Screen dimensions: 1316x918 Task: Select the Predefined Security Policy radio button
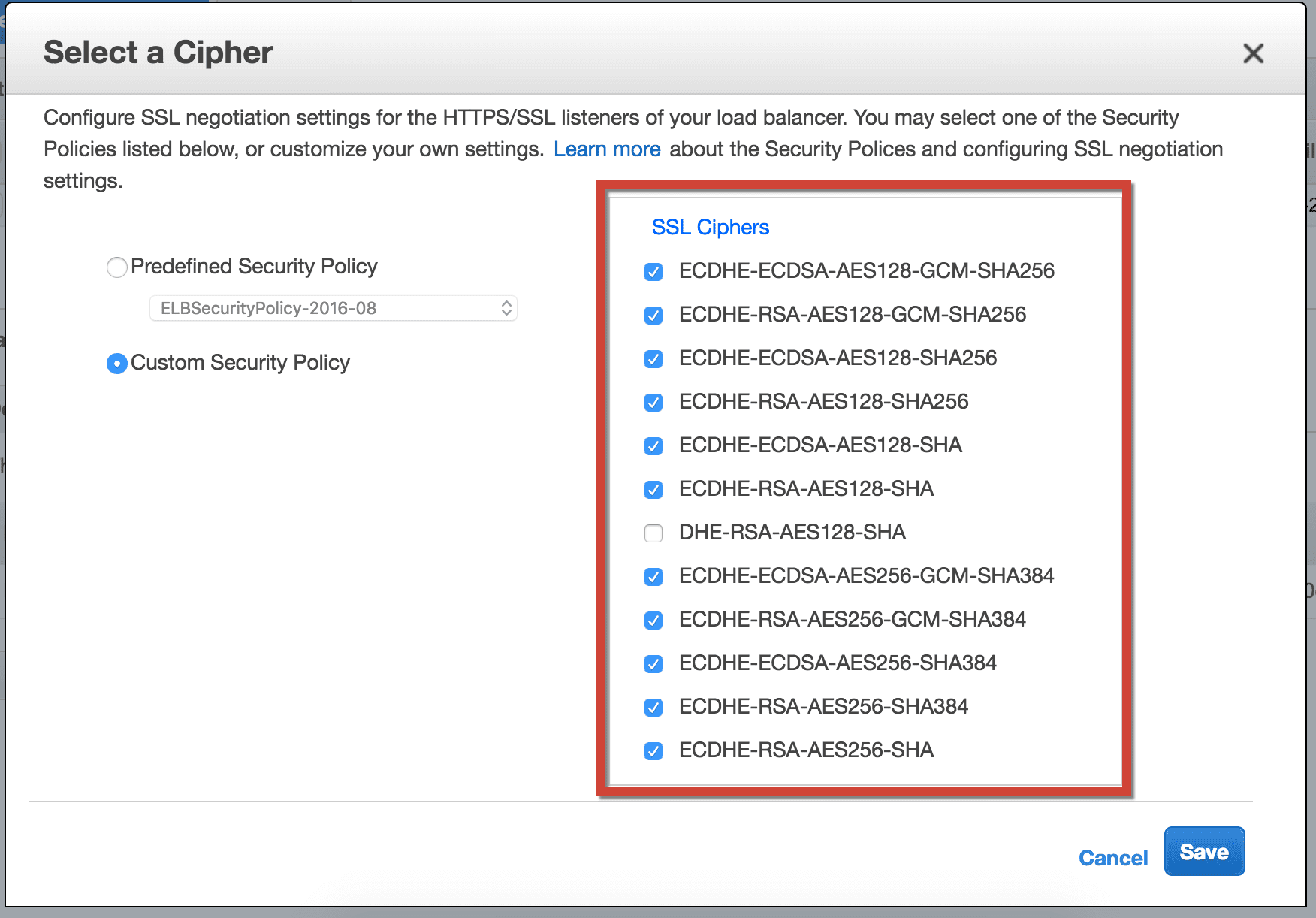click(117, 267)
